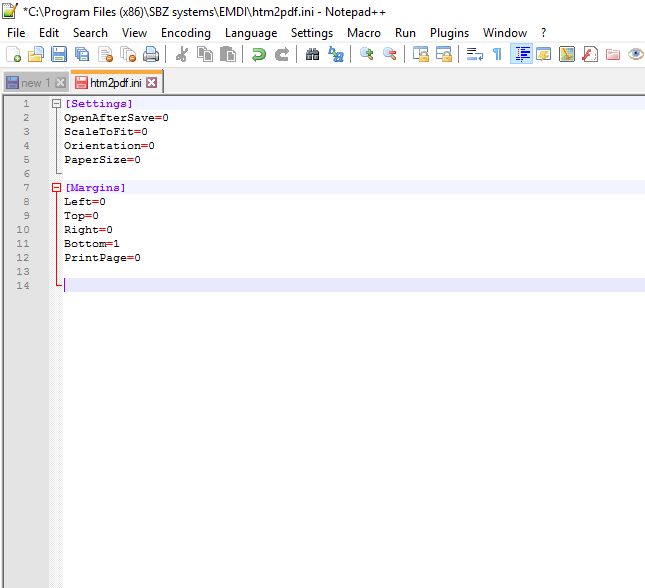Click the Copy toolbar icon
This screenshot has width=645, height=588.
pos(205,54)
